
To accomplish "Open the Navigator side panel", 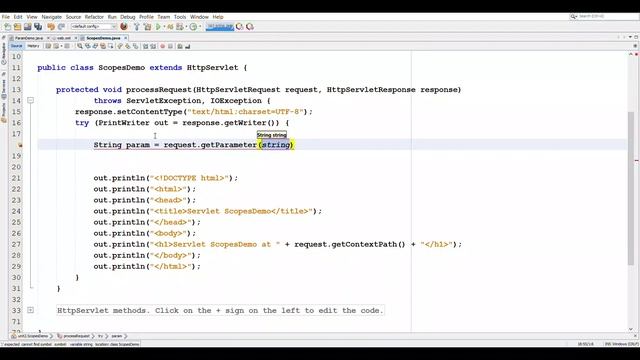I will coord(4,53).
